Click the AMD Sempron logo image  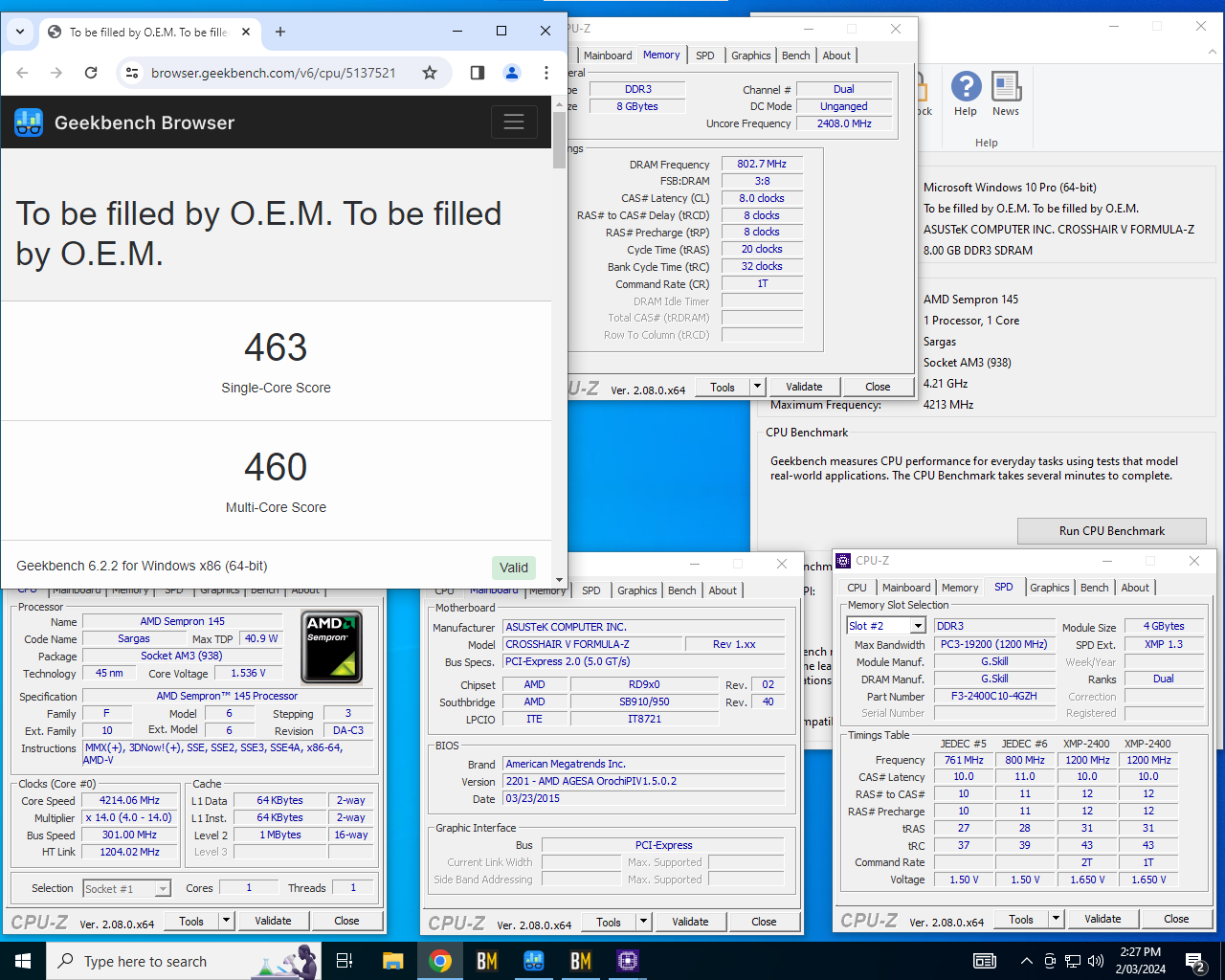point(332,646)
